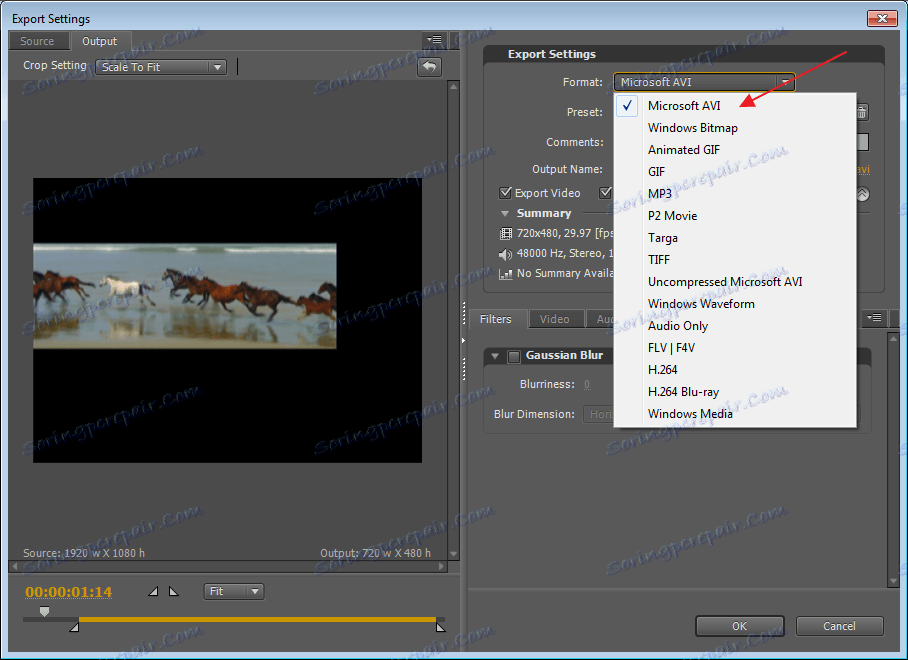This screenshot has height=660, width=908.
Task: Open the Scale To Fit crop dropdown
Action: pyautogui.click(x=162, y=67)
